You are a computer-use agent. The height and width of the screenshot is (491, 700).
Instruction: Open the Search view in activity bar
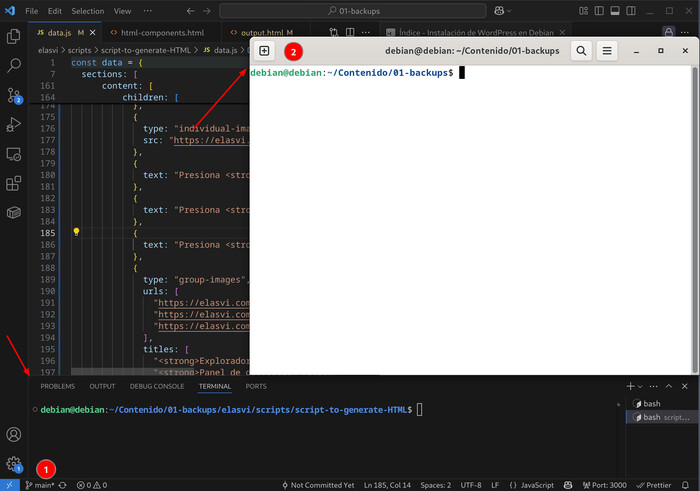13,66
